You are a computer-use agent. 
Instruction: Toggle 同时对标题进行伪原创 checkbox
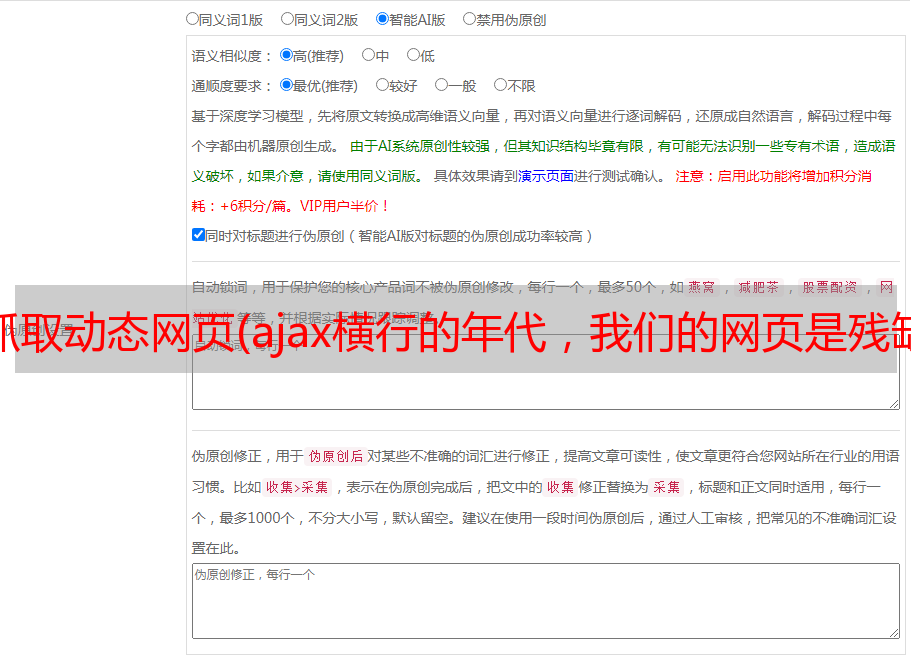[x=198, y=235]
